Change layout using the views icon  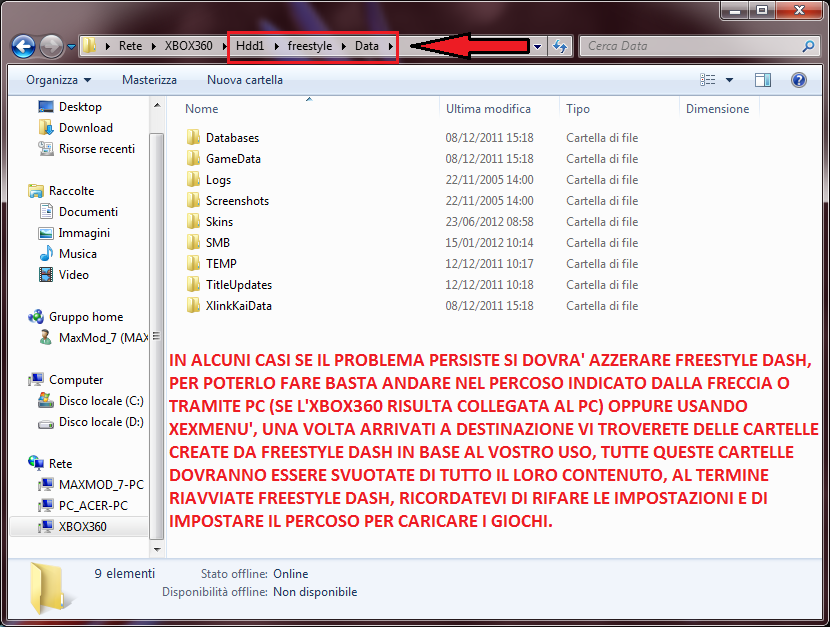point(707,79)
